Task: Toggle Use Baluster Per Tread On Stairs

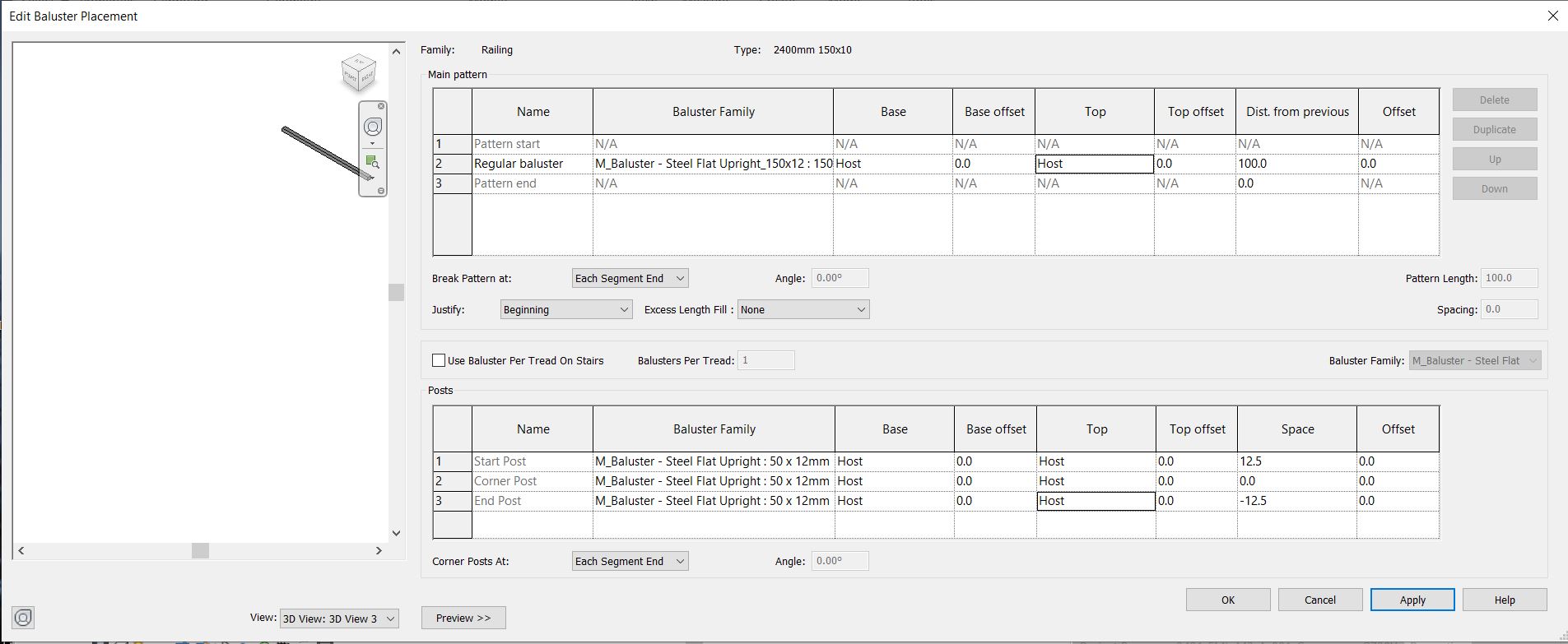Action: pyautogui.click(x=439, y=360)
